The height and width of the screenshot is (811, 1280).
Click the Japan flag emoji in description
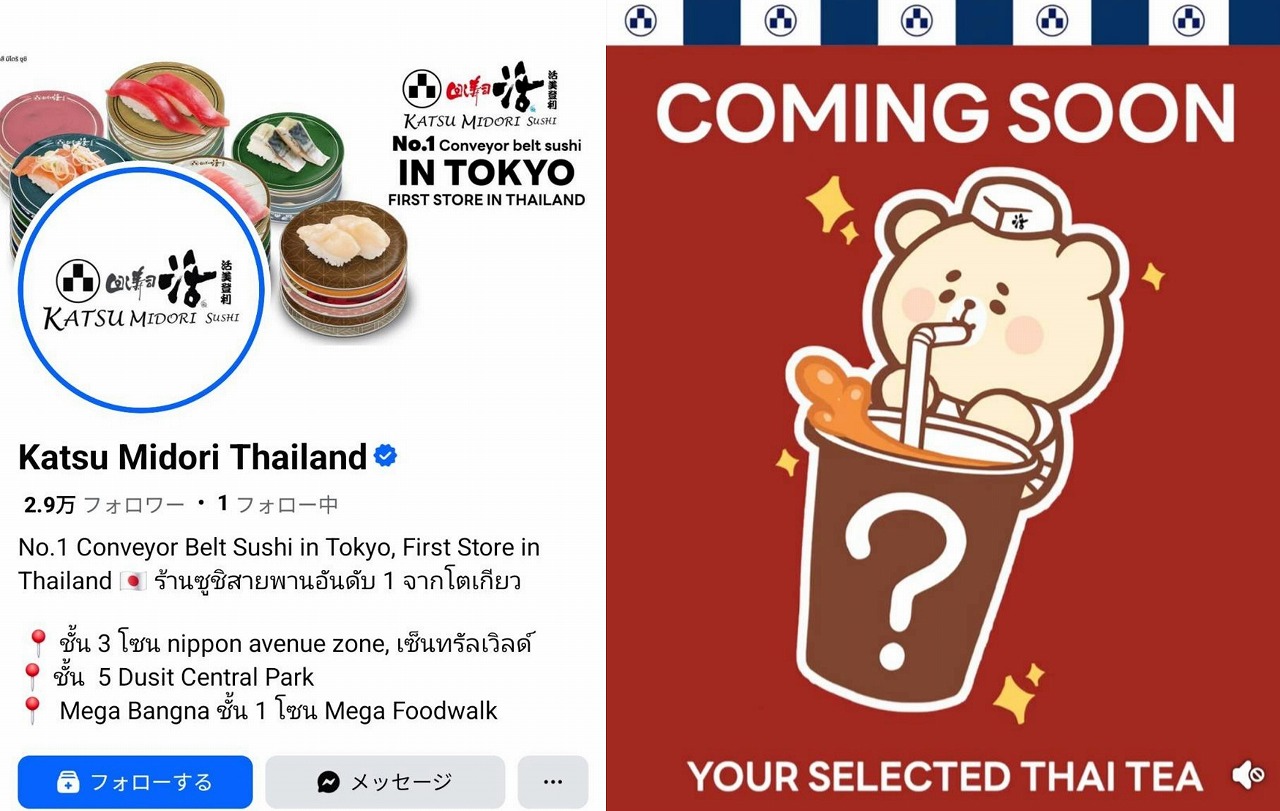(x=133, y=581)
